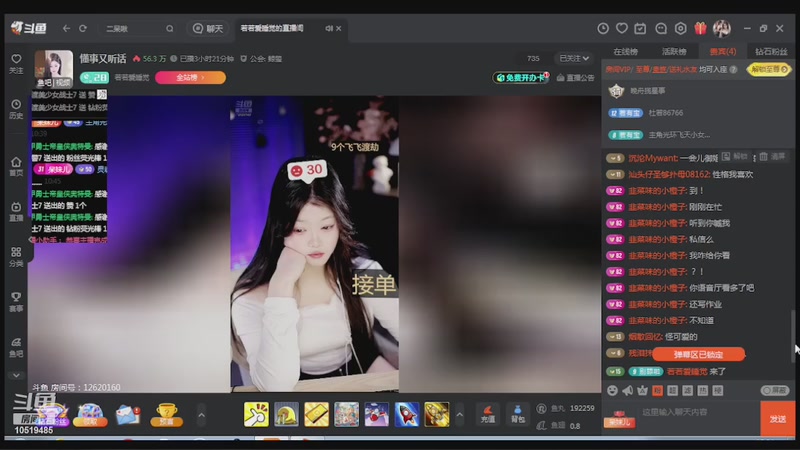
Task: Click the megaphone broadcast icon
Action: tap(627, 390)
